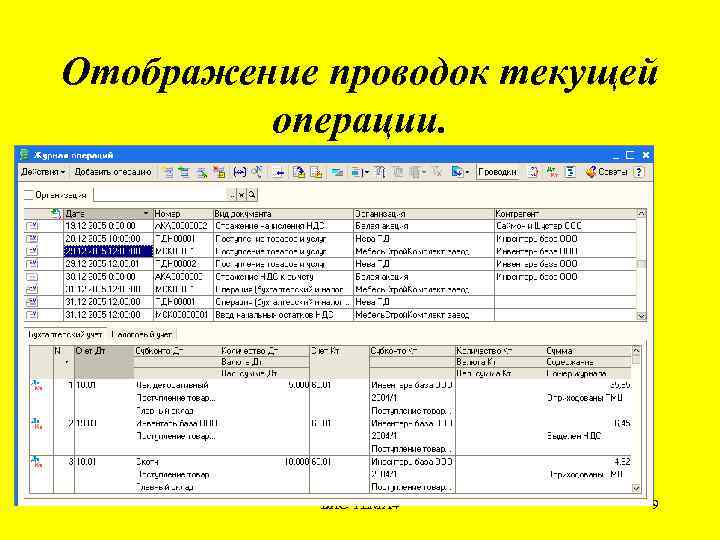Expand dropdown arrow of filter history icon
The width and height of the screenshot is (720, 540).
click(424, 173)
